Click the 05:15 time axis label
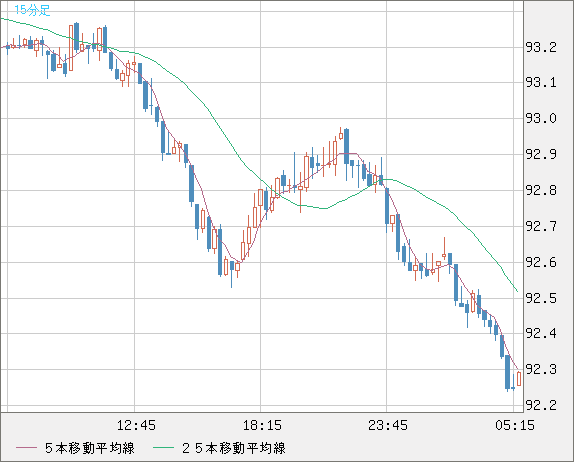574x462 pixels. (515, 425)
